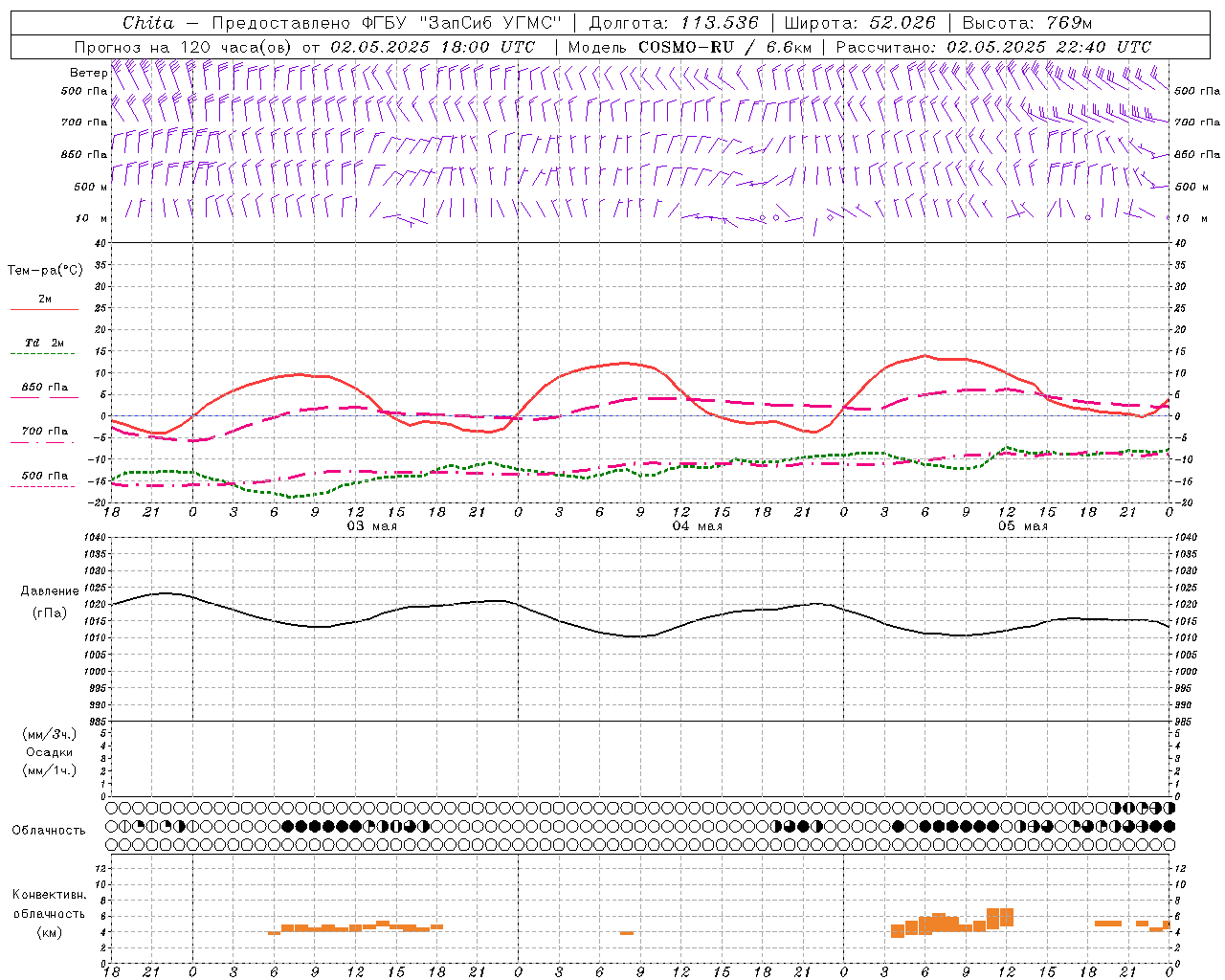Click the "Td 2м" dew point legend entry

(x=45, y=343)
